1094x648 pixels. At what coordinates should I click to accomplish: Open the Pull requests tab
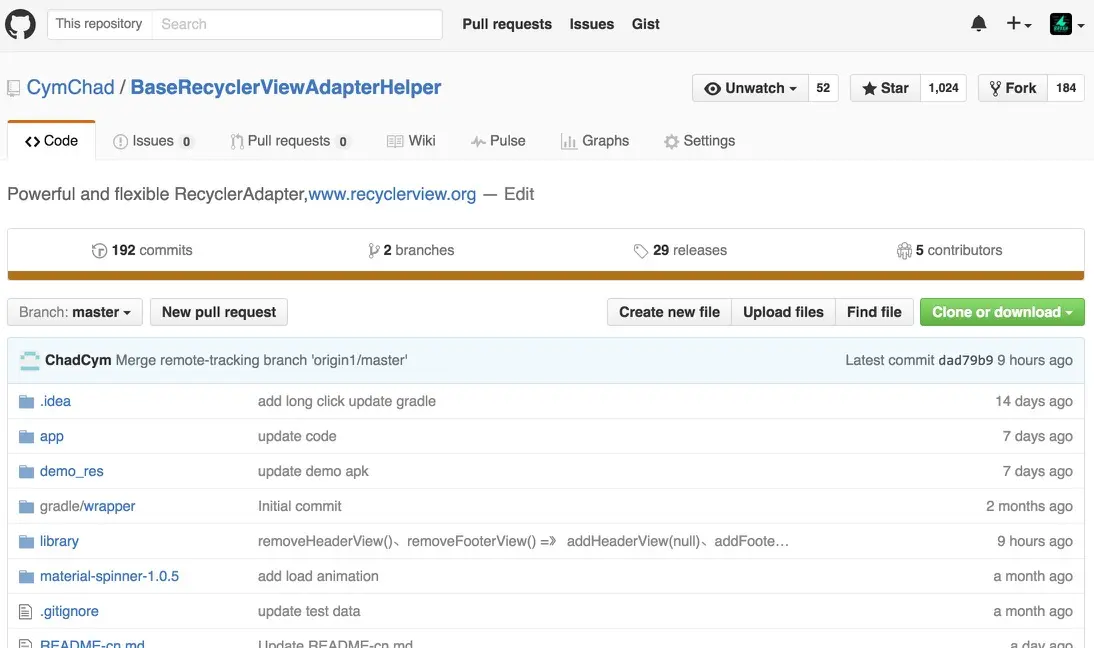(x=288, y=141)
